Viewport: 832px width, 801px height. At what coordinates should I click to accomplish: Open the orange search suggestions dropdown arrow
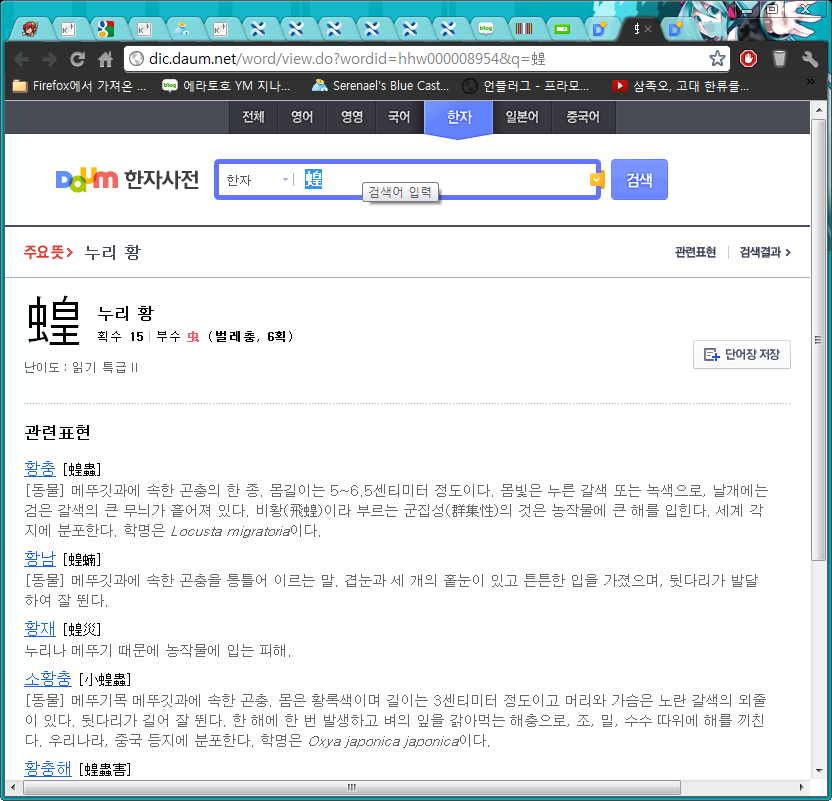[x=596, y=180]
